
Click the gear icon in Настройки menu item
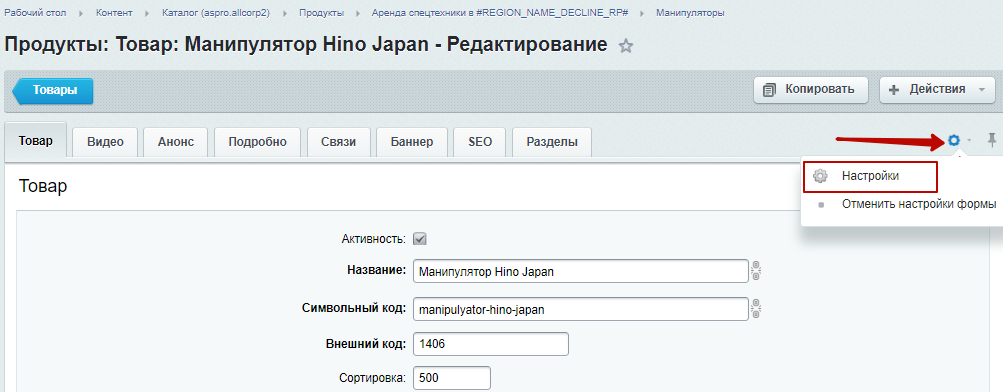[x=821, y=176]
